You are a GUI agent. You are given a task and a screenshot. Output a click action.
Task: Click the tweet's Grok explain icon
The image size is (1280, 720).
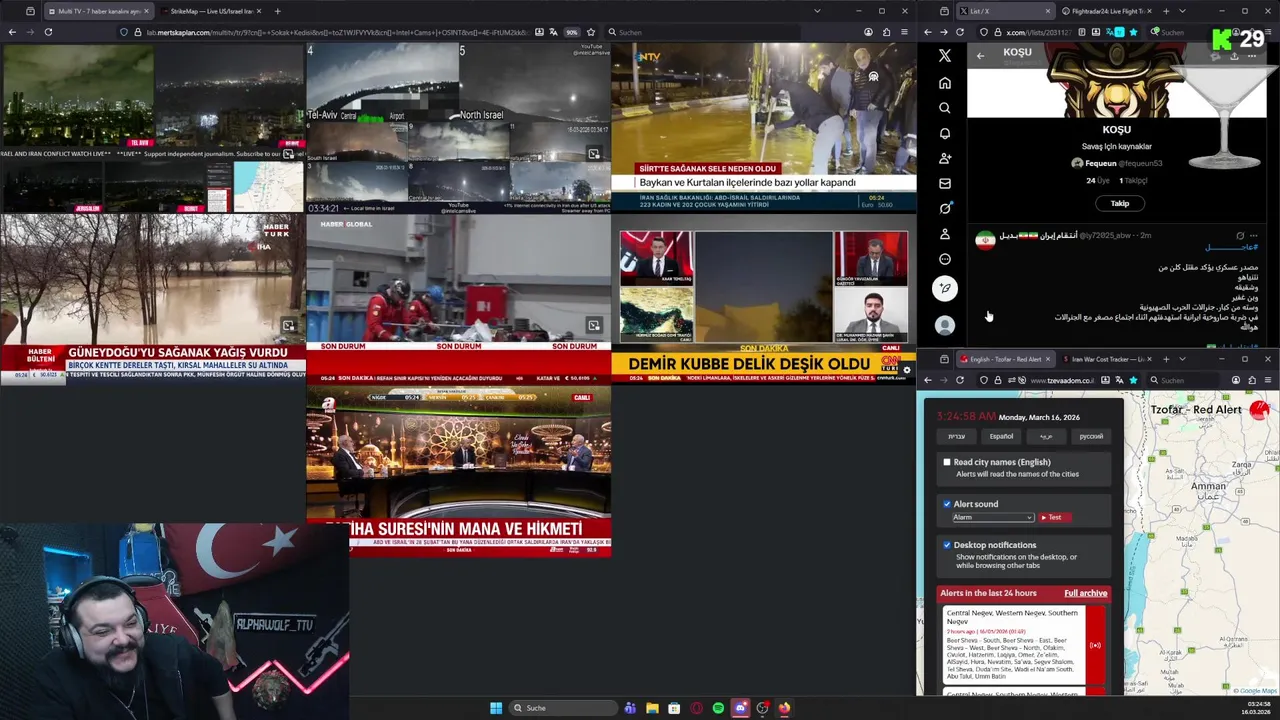tap(1240, 235)
